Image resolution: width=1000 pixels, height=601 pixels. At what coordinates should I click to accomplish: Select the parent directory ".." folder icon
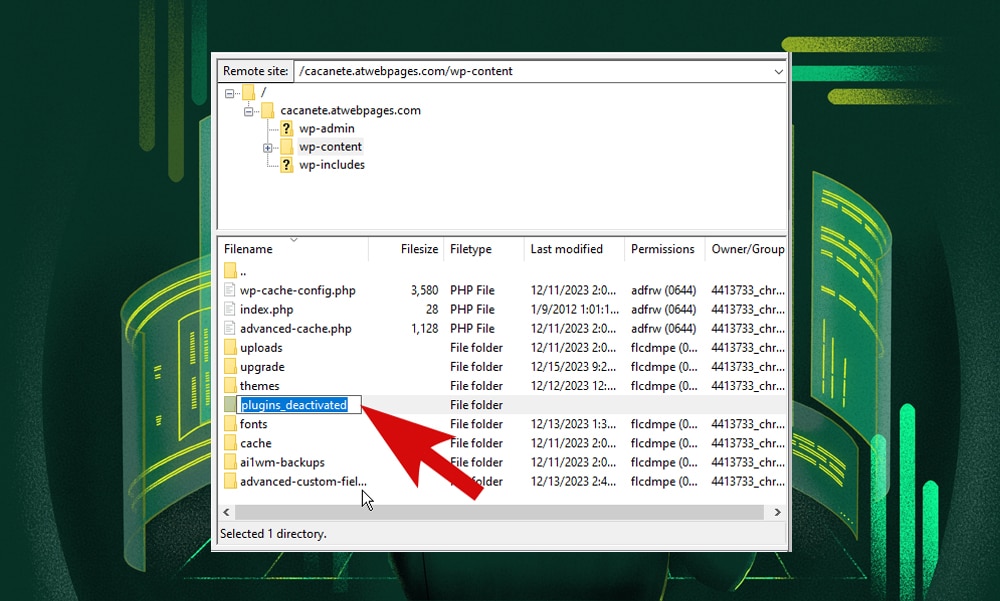coord(233,270)
